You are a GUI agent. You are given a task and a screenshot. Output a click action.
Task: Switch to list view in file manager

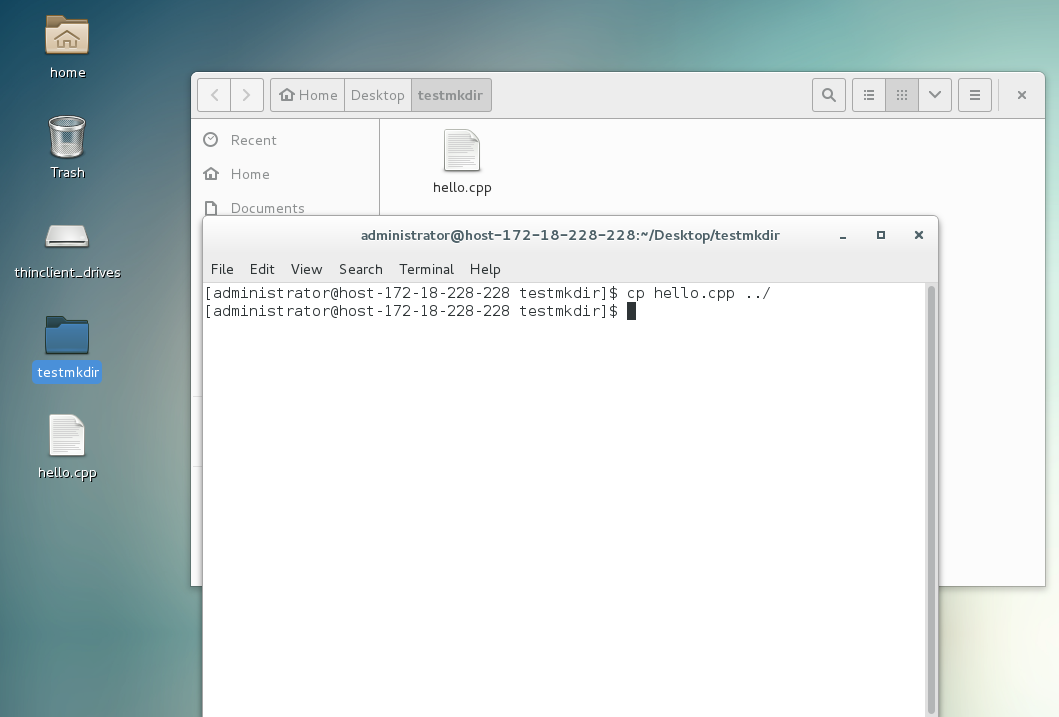(869, 95)
